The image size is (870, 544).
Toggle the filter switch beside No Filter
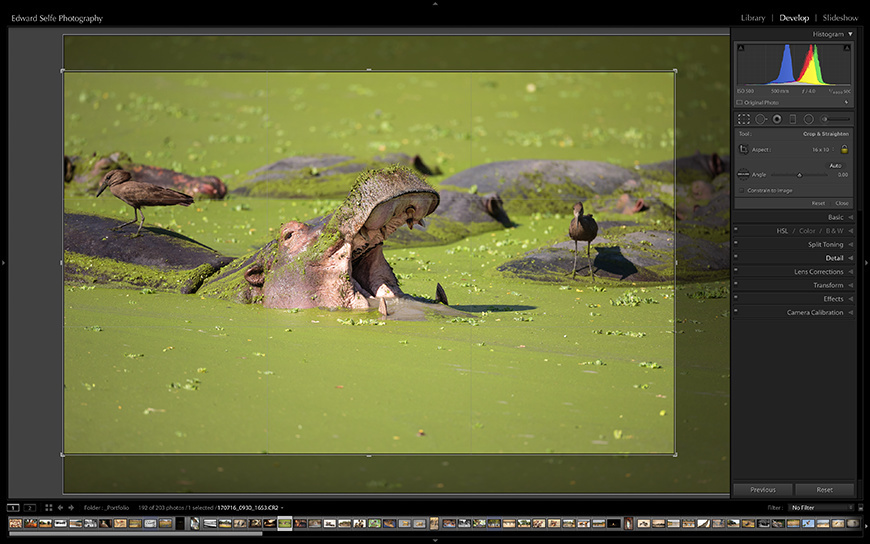point(861,507)
